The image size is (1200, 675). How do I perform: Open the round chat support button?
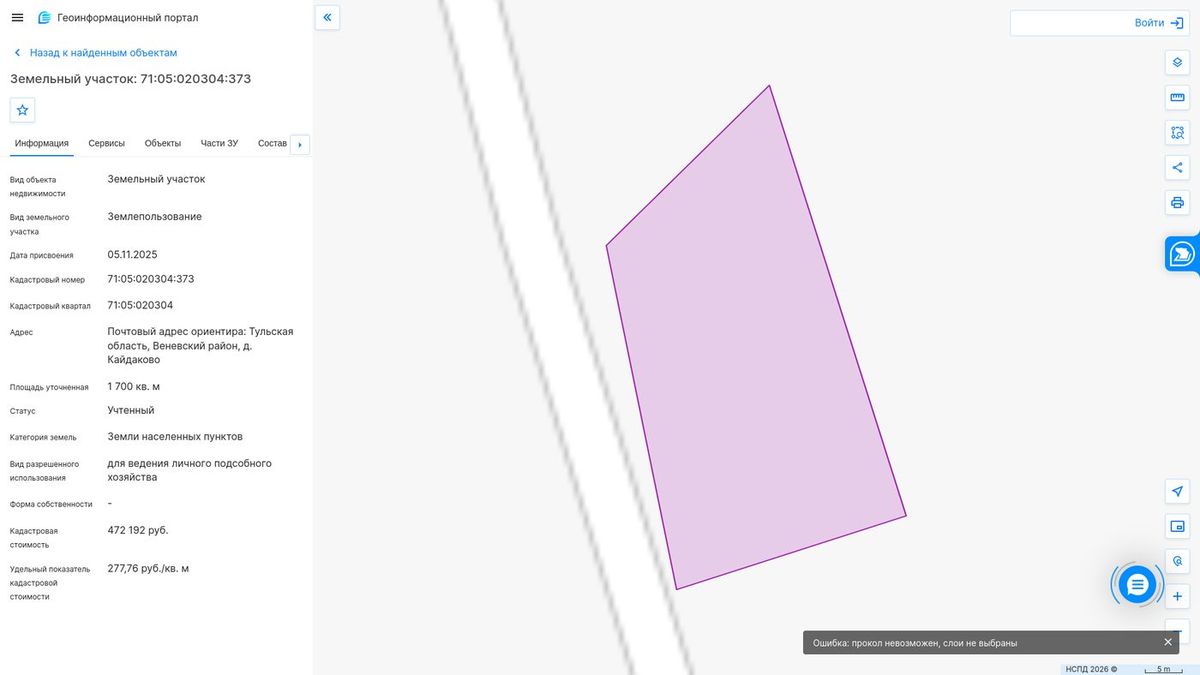coord(1137,585)
